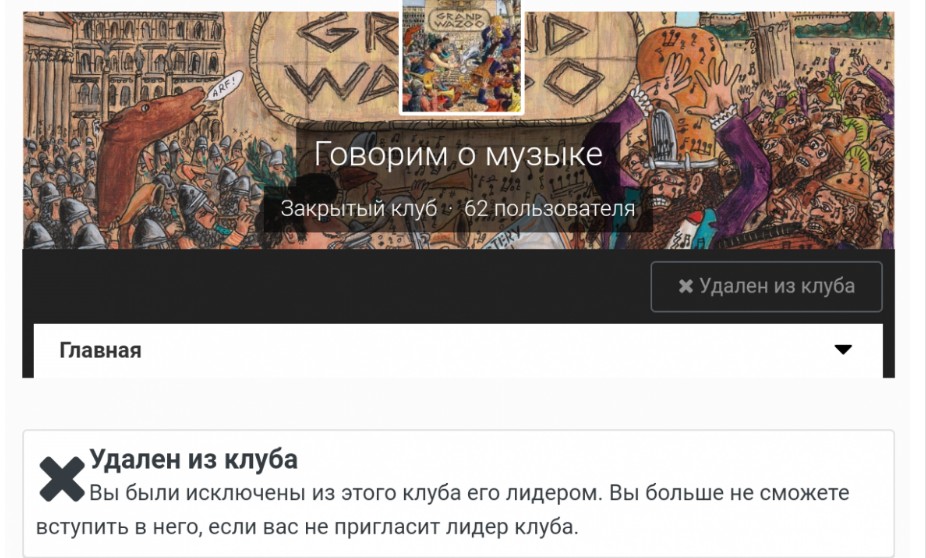Click the 'ARF!' speech bubble in the cover art
The image size is (926, 558).
coord(225,84)
